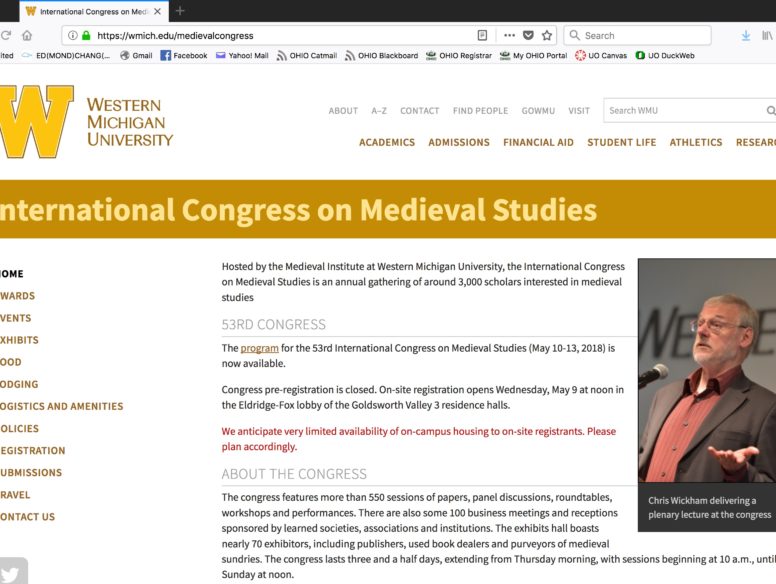Focus the browser Search box
The height and width of the screenshot is (584, 776).
637,35
